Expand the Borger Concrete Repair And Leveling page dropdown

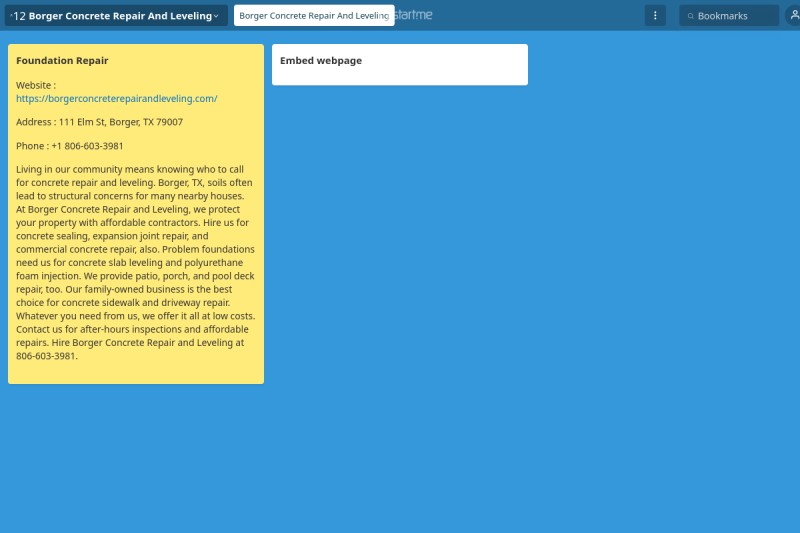[116, 15]
